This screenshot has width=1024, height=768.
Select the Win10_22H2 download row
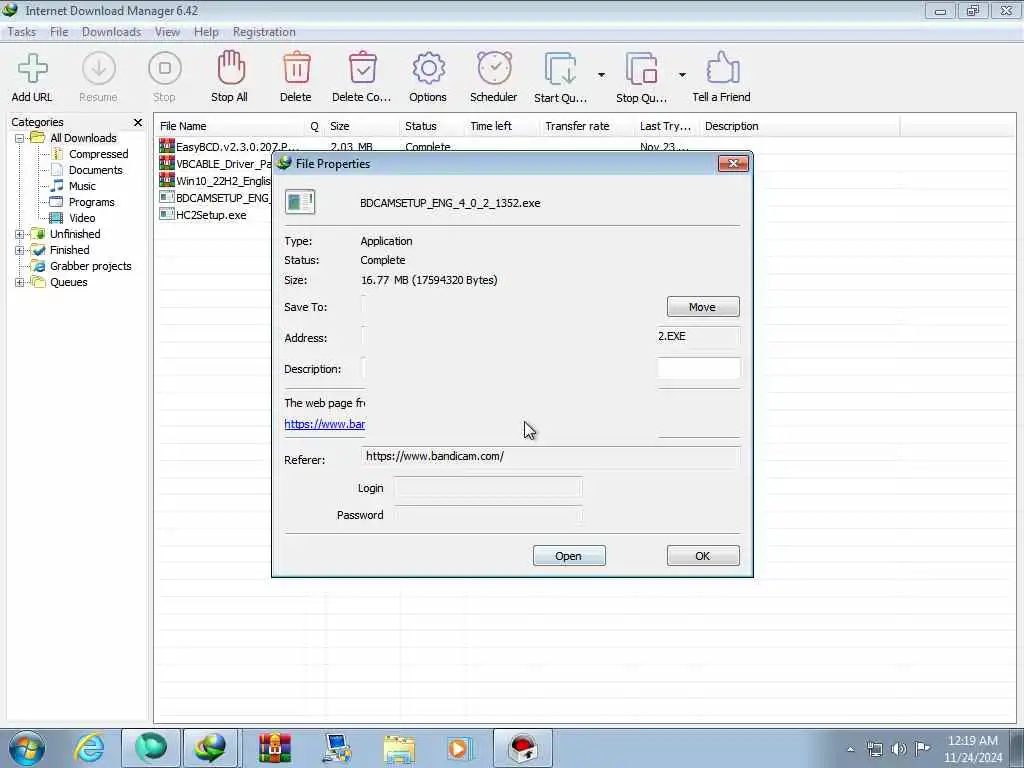click(216, 181)
